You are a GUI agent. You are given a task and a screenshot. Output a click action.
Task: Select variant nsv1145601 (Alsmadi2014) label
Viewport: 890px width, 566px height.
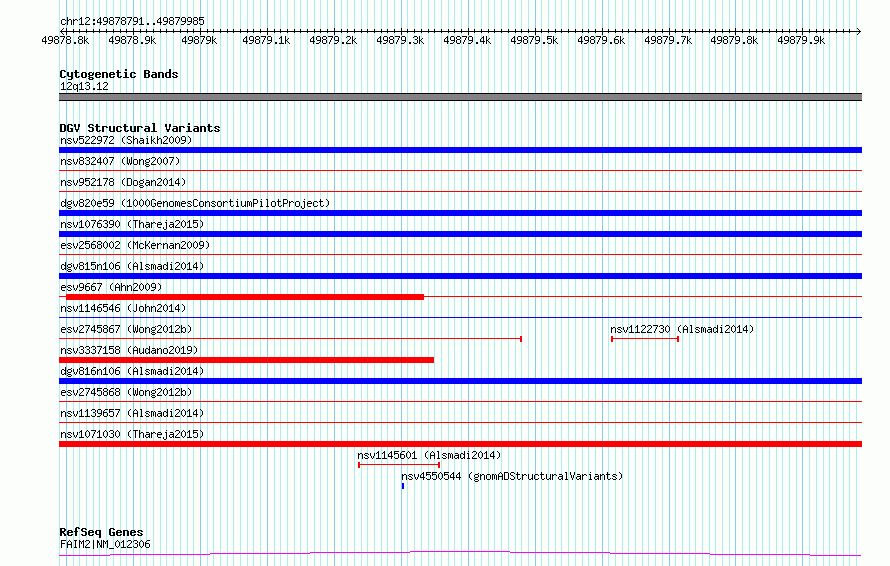point(429,455)
